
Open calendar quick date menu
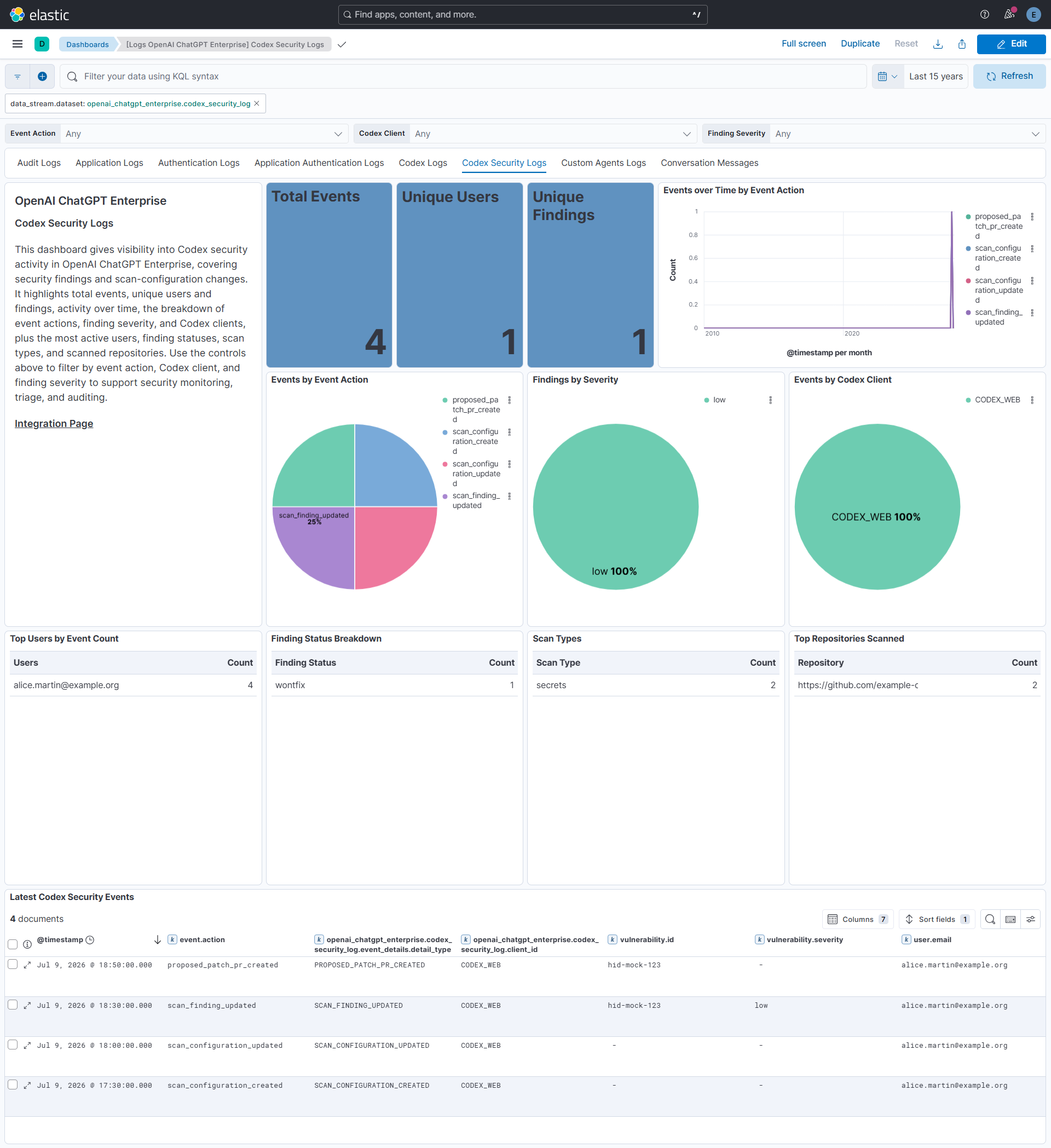click(887, 76)
